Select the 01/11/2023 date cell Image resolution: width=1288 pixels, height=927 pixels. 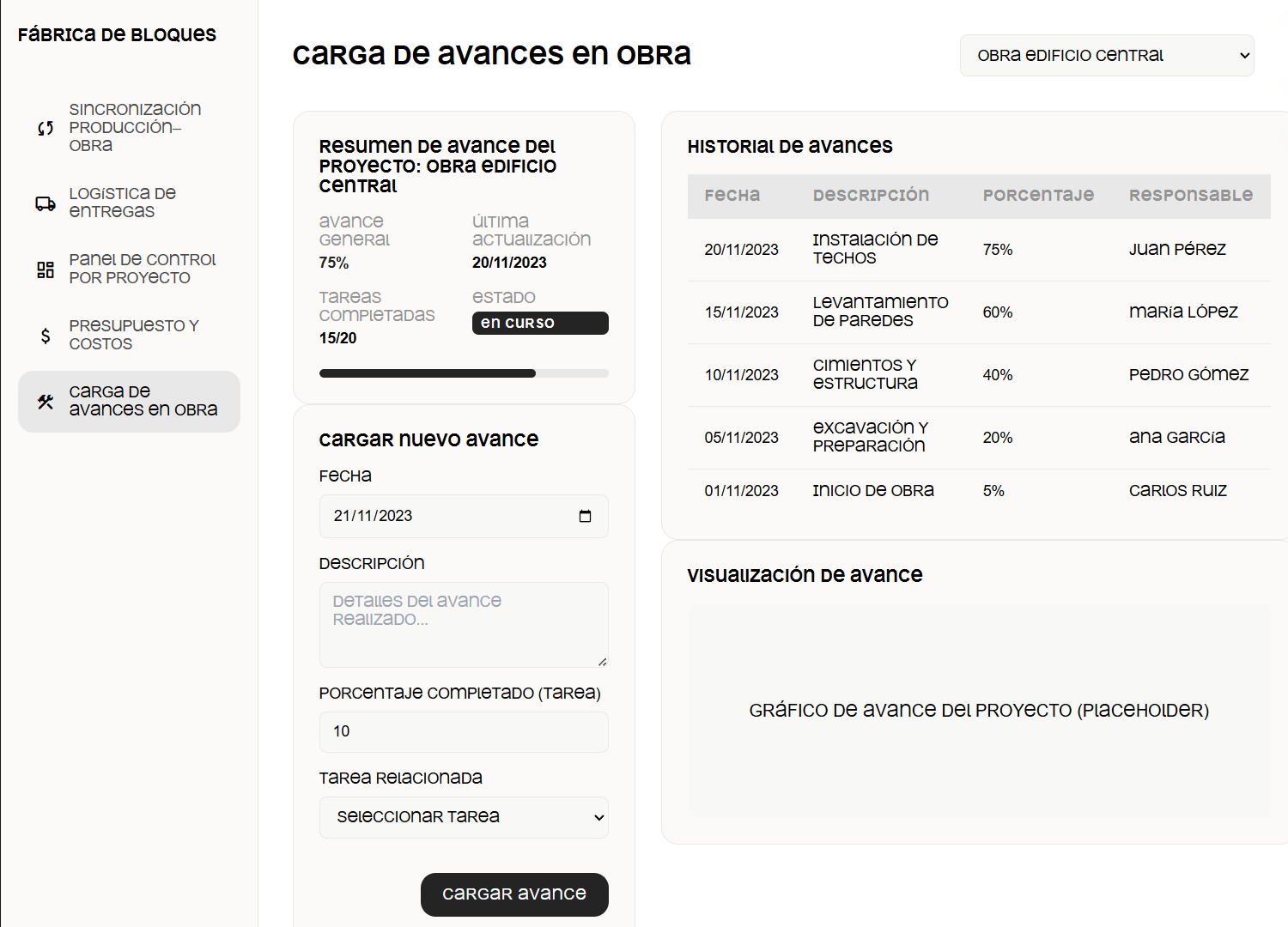(x=742, y=491)
